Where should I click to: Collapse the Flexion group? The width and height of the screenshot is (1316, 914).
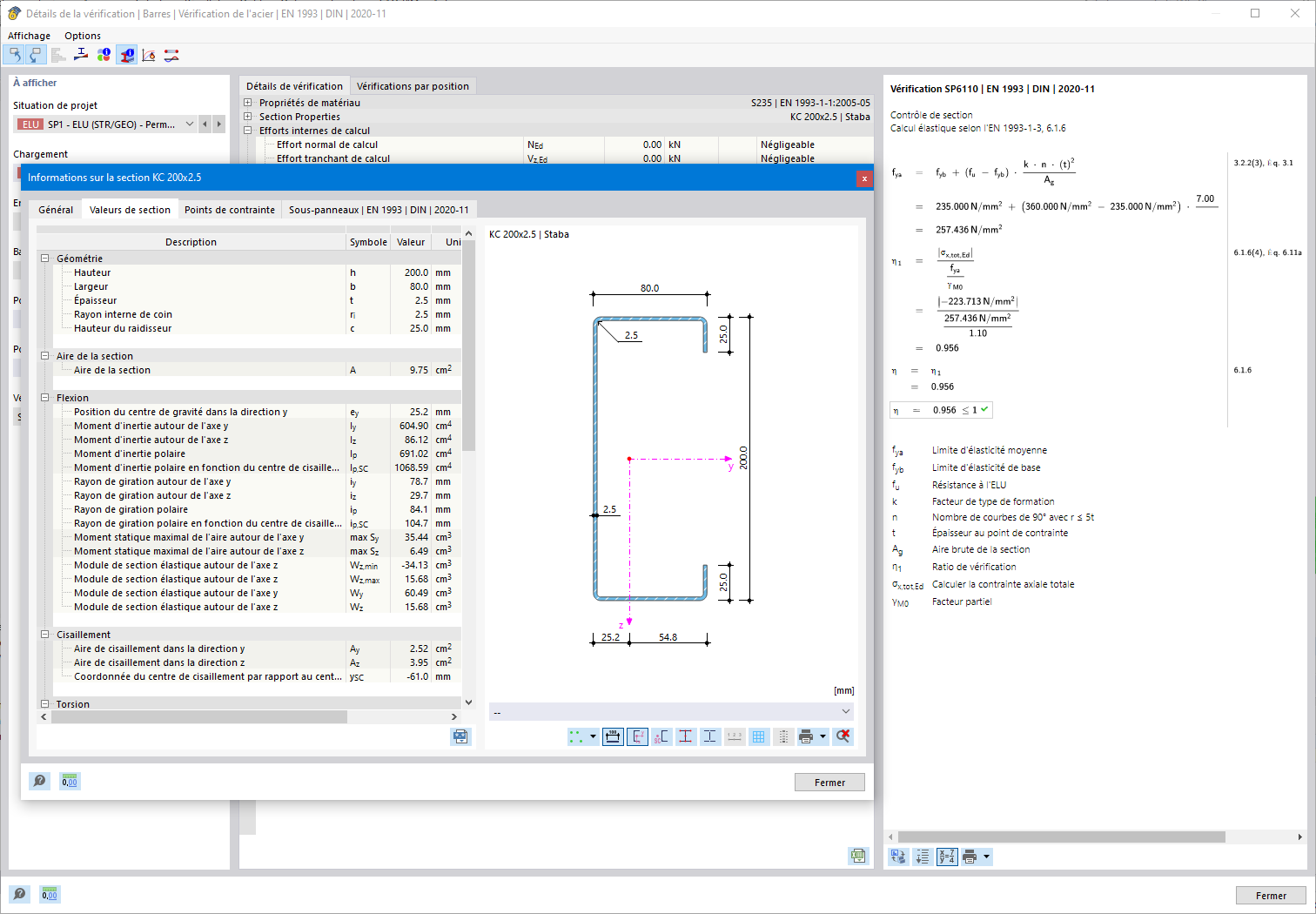tap(45, 398)
